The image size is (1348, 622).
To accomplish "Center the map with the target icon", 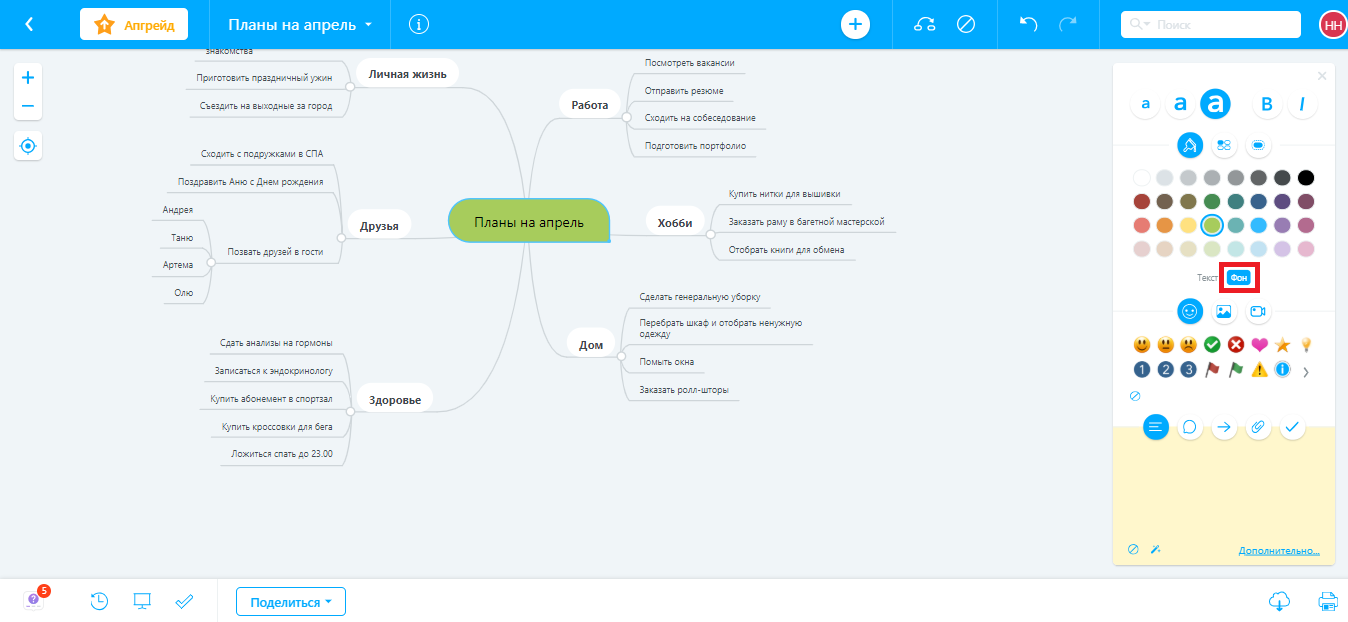I will pyautogui.click(x=28, y=146).
